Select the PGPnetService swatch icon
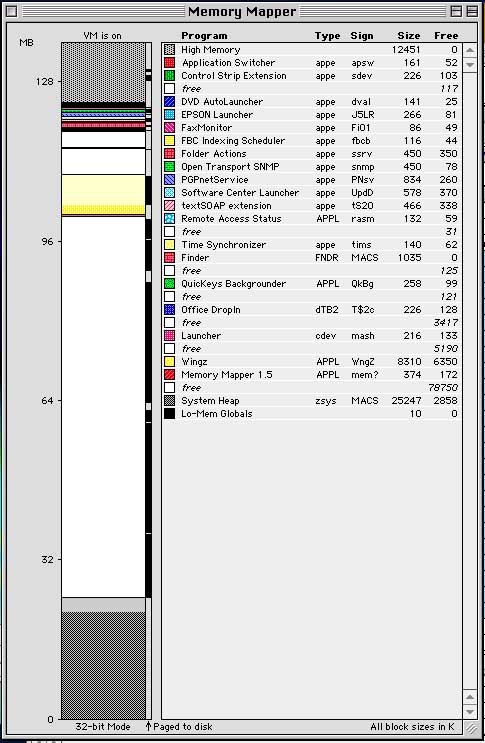The height and width of the screenshot is (743, 485). click(x=169, y=180)
